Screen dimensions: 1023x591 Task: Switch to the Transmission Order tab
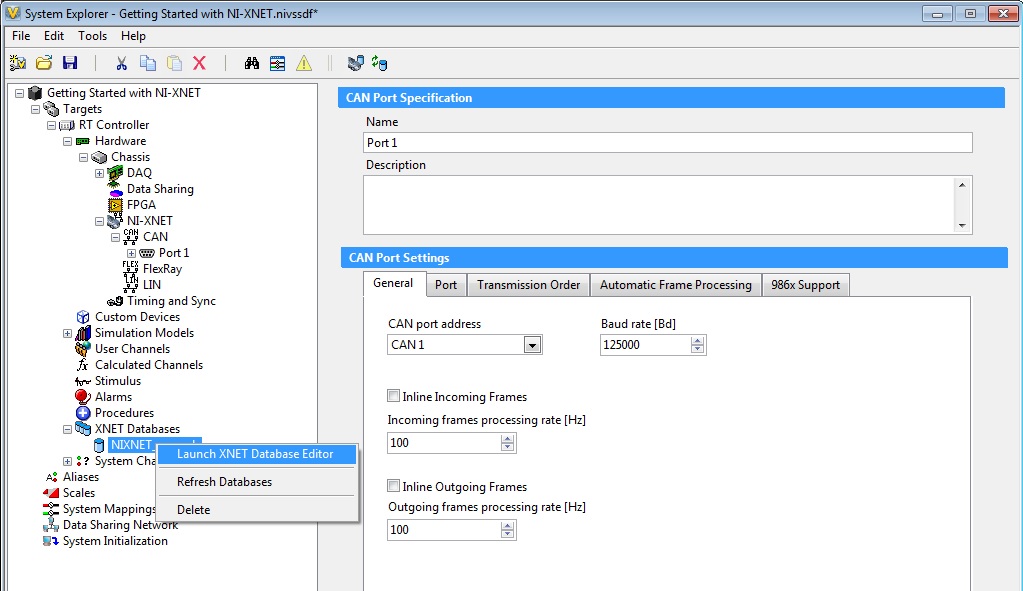(x=528, y=285)
